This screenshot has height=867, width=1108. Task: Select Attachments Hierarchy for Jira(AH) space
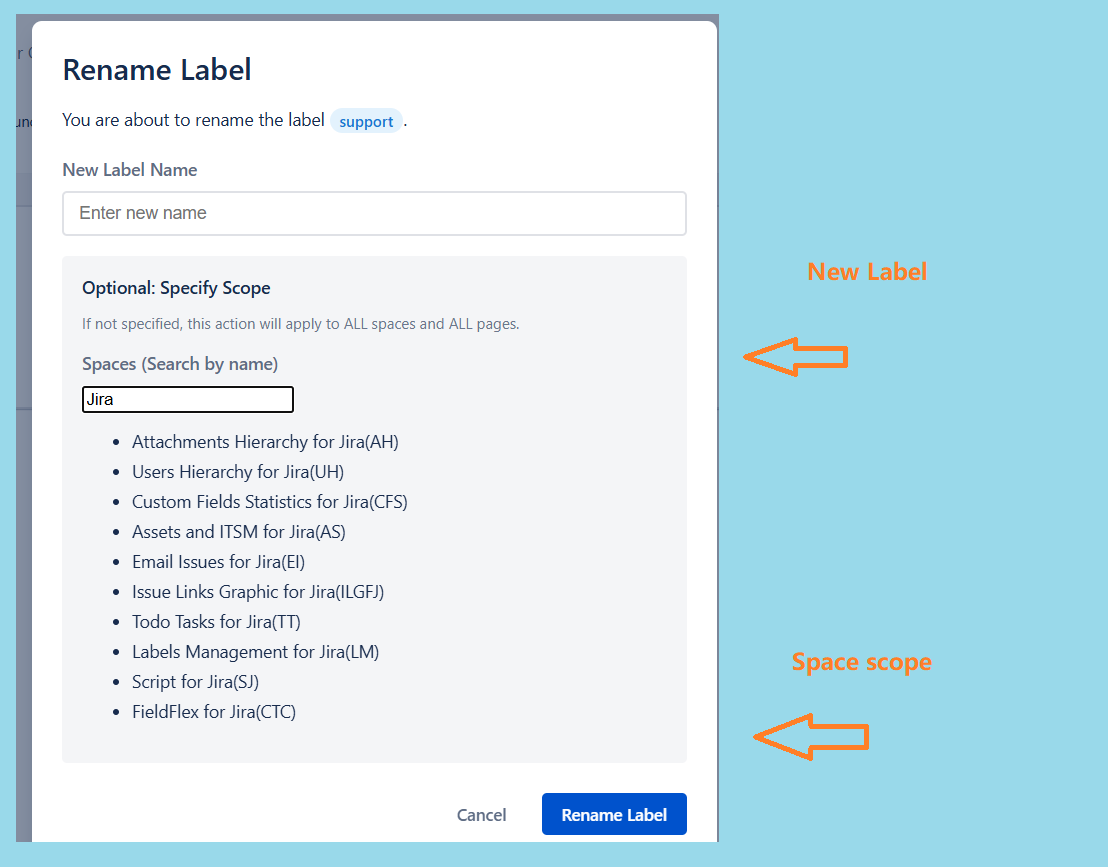[265, 441]
